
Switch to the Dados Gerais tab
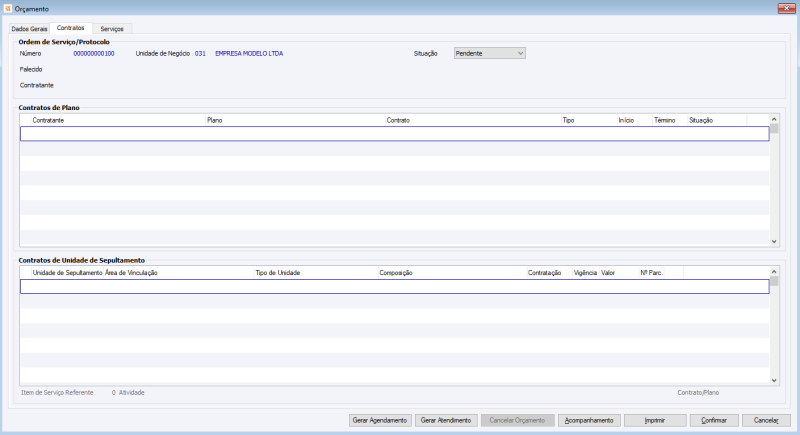point(29,29)
